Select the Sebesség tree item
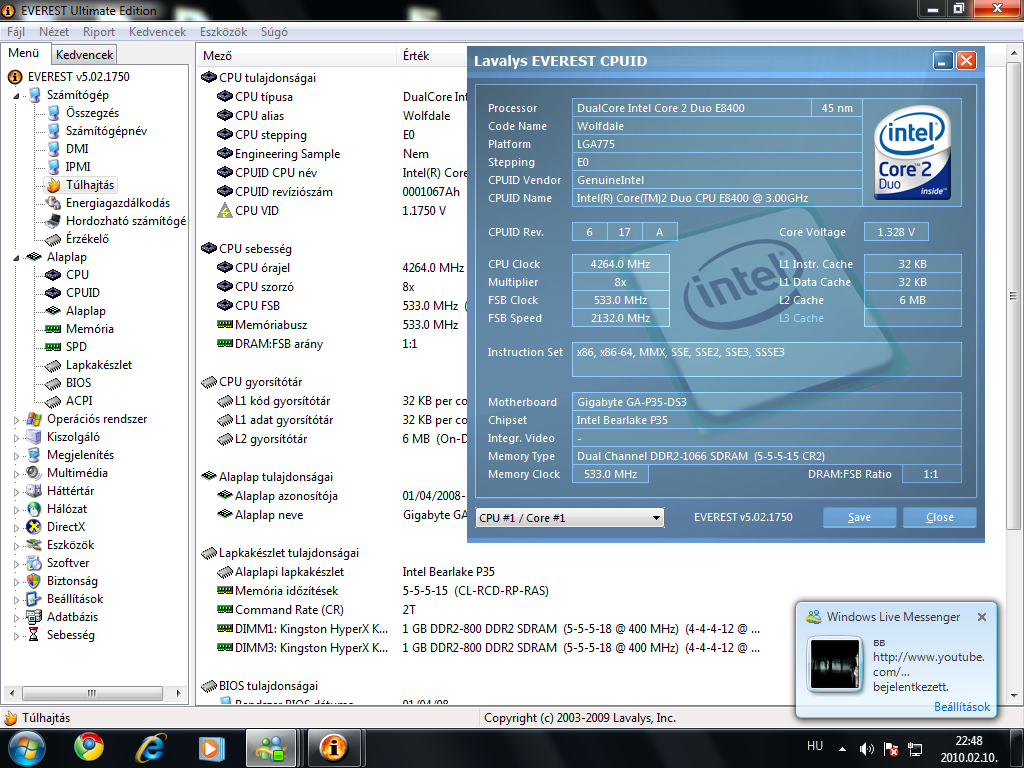 pyautogui.click(x=71, y=635)
